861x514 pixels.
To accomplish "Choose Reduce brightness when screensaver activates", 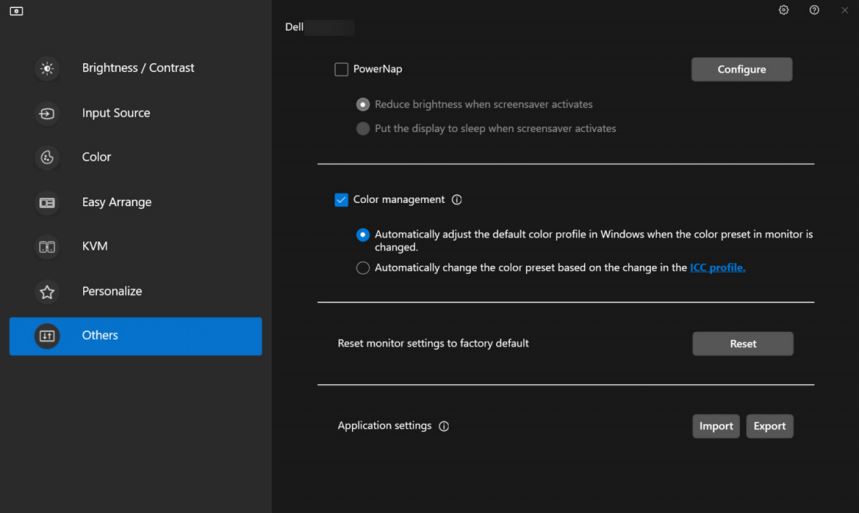I will 363,104.
